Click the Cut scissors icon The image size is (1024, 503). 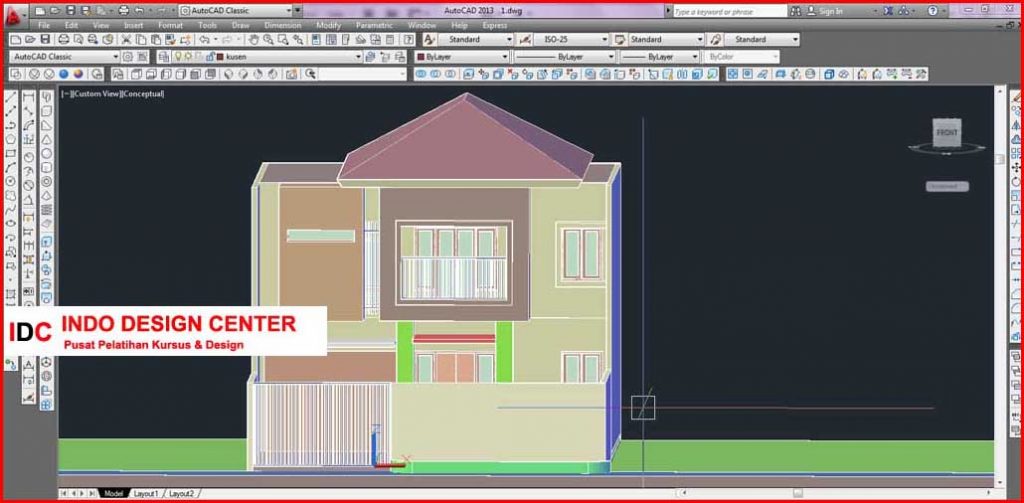coord(127,40)
